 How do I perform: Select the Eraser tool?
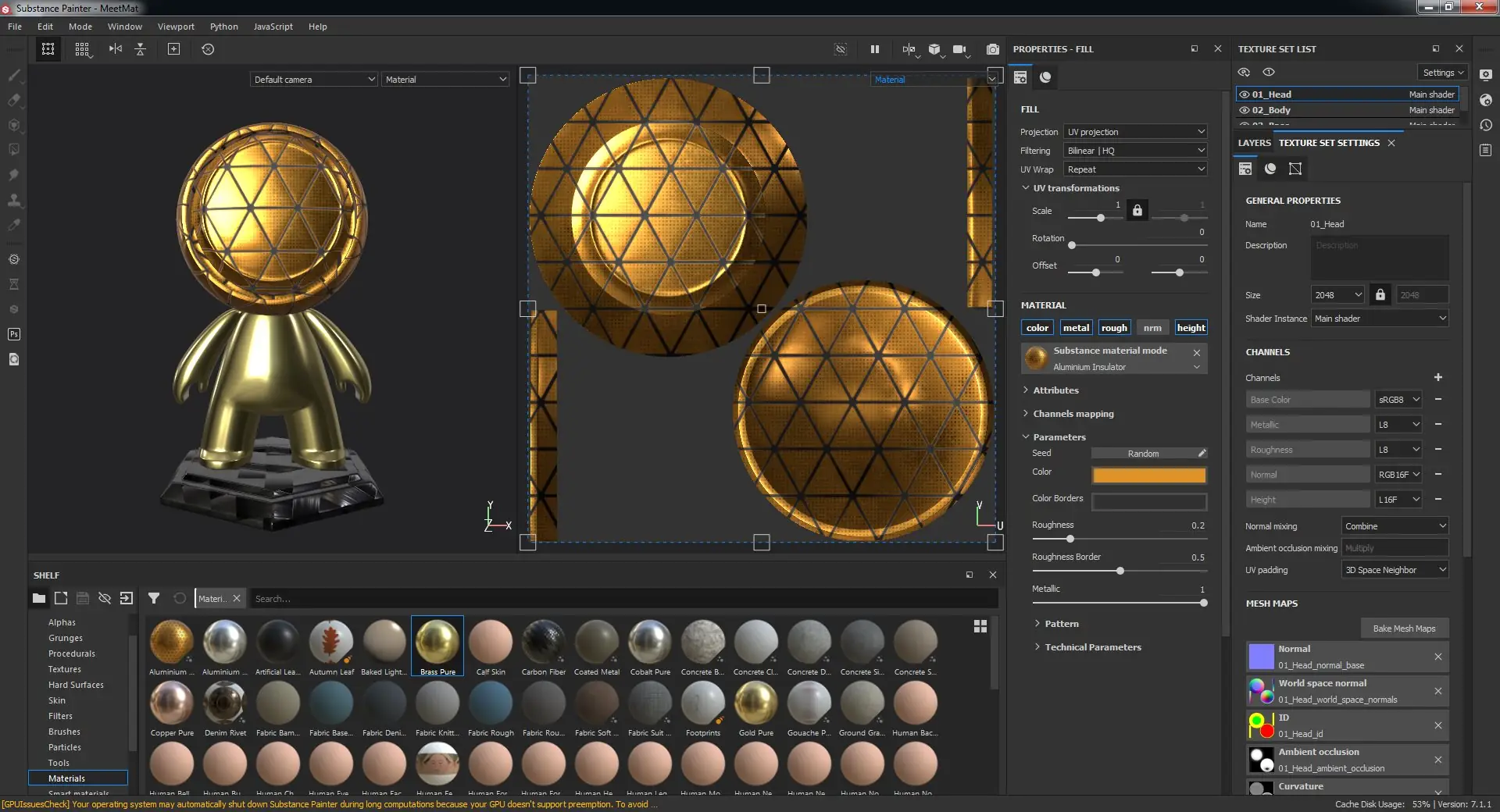(x=14, y=101)
